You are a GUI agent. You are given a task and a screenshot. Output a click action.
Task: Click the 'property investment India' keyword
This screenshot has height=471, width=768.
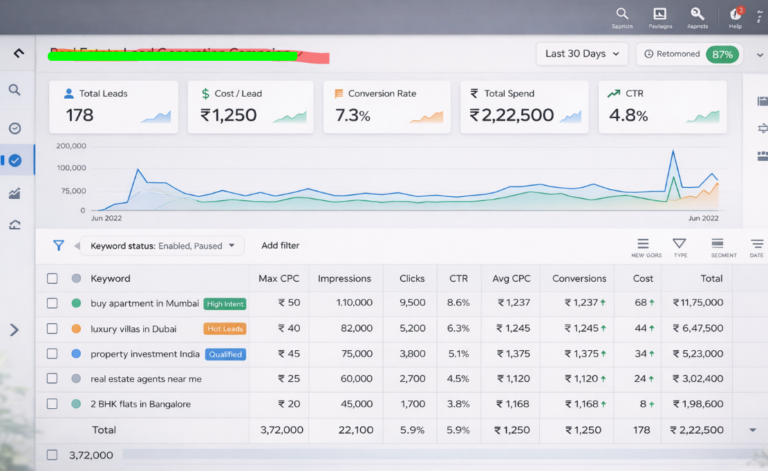pyautogui.click(x=144, y=354)
